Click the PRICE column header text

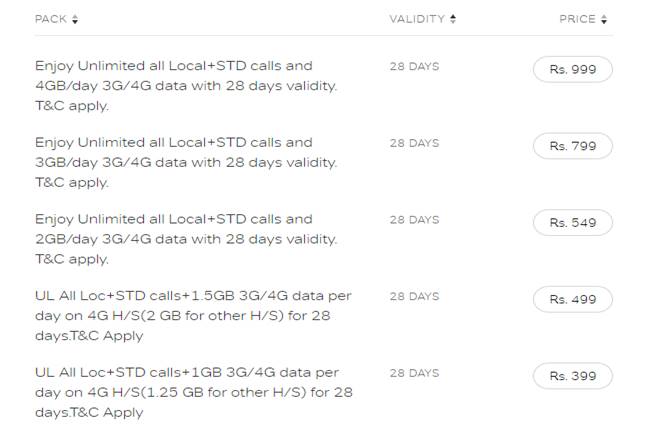577,19
